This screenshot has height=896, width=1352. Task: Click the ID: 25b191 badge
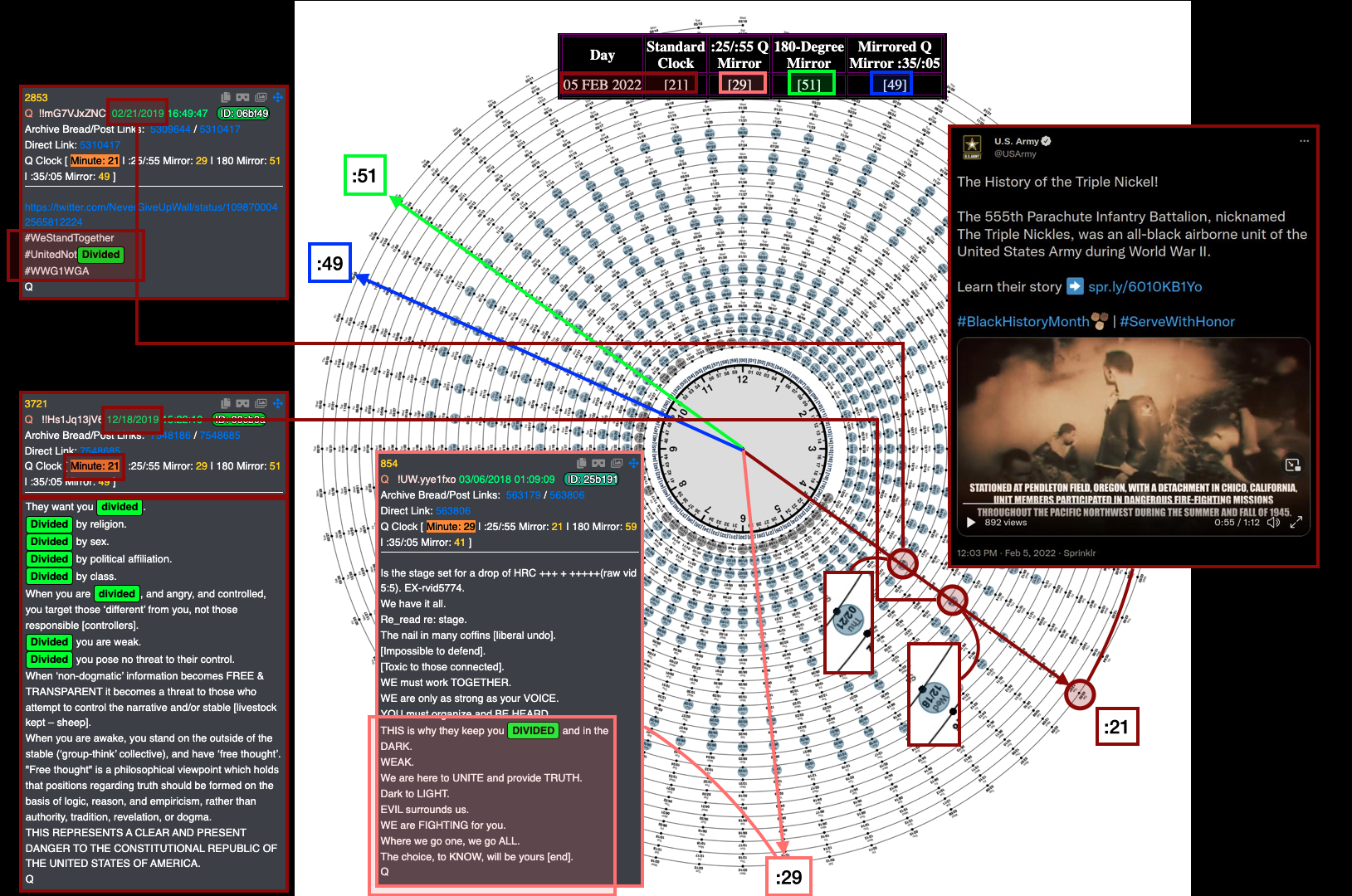(x=591, y=480)
